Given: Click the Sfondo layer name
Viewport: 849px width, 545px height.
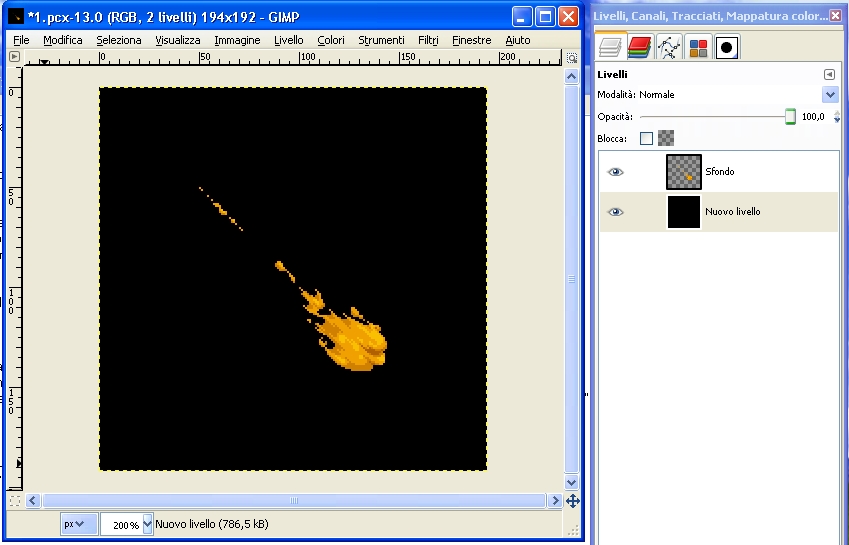Looking at the screenshot, I should [720, 172].
